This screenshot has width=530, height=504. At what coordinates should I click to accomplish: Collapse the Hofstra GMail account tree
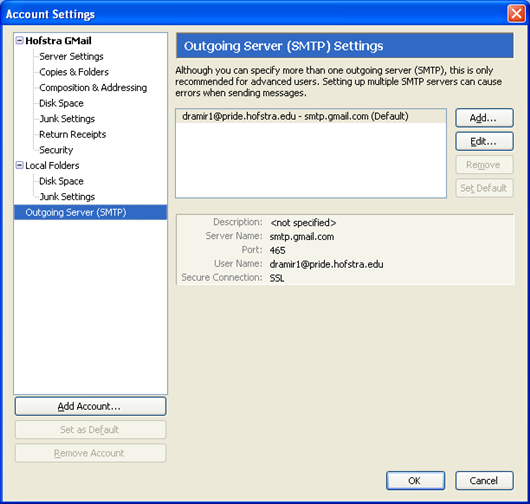tap(20, 41)
